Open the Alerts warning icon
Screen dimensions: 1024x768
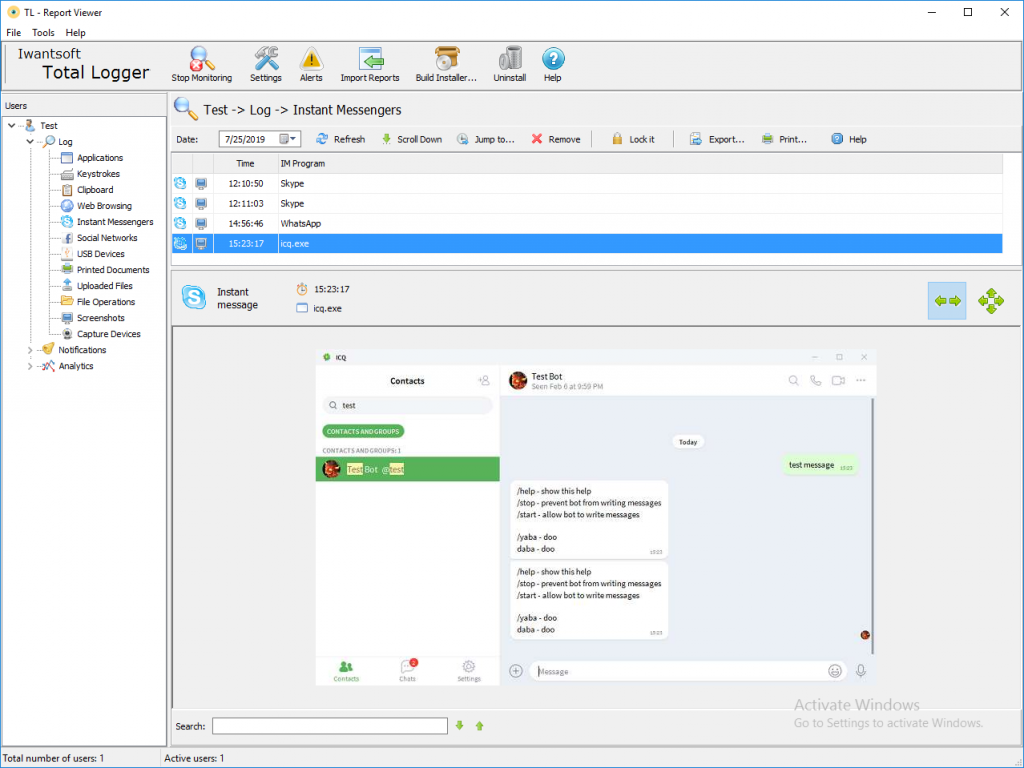click(x=312, y=59)
